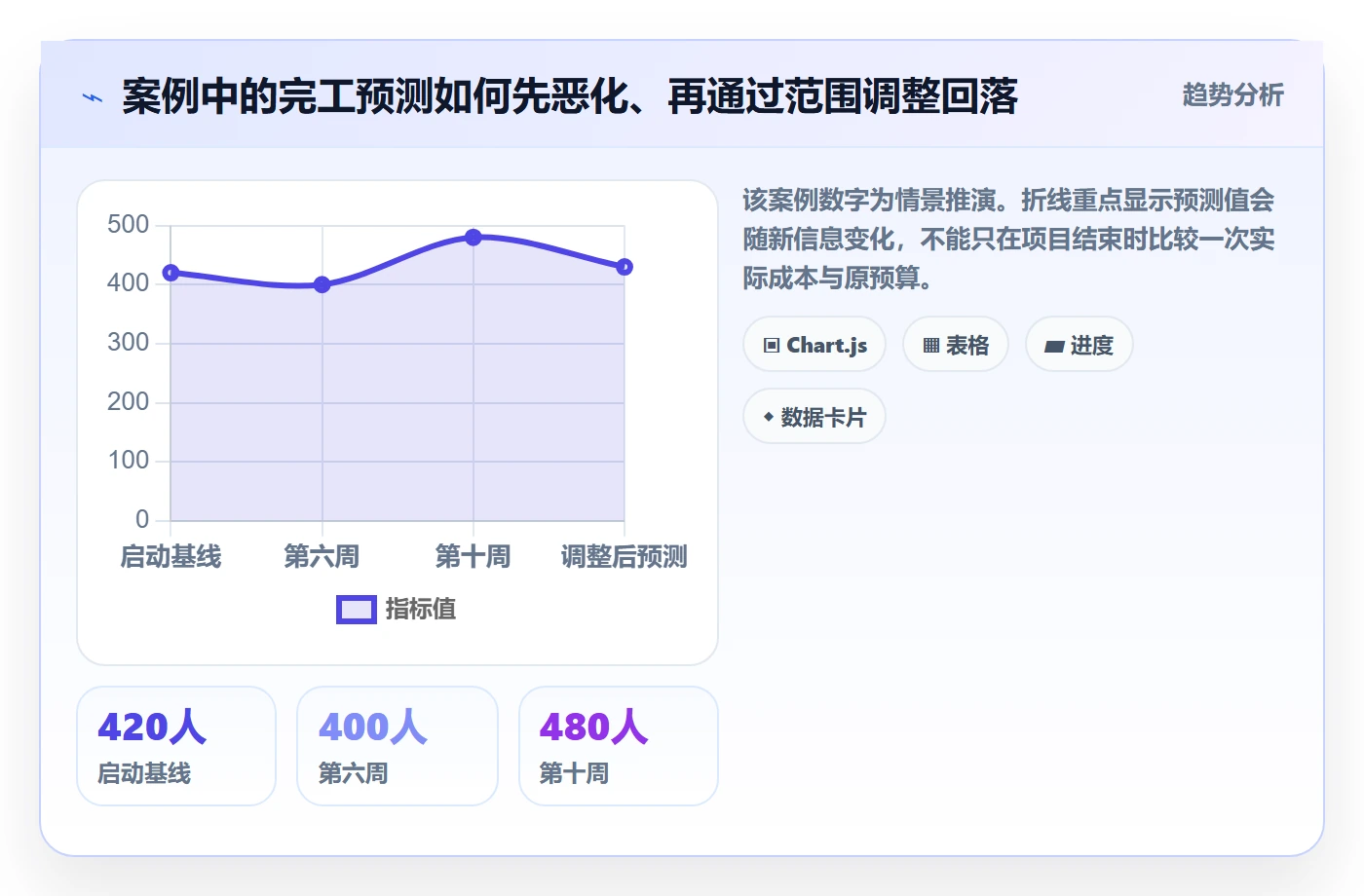The width and height of the screenshot is (1364, 896).
Task: Open the 480人 第十周 stat card
Action: point(619,746)
